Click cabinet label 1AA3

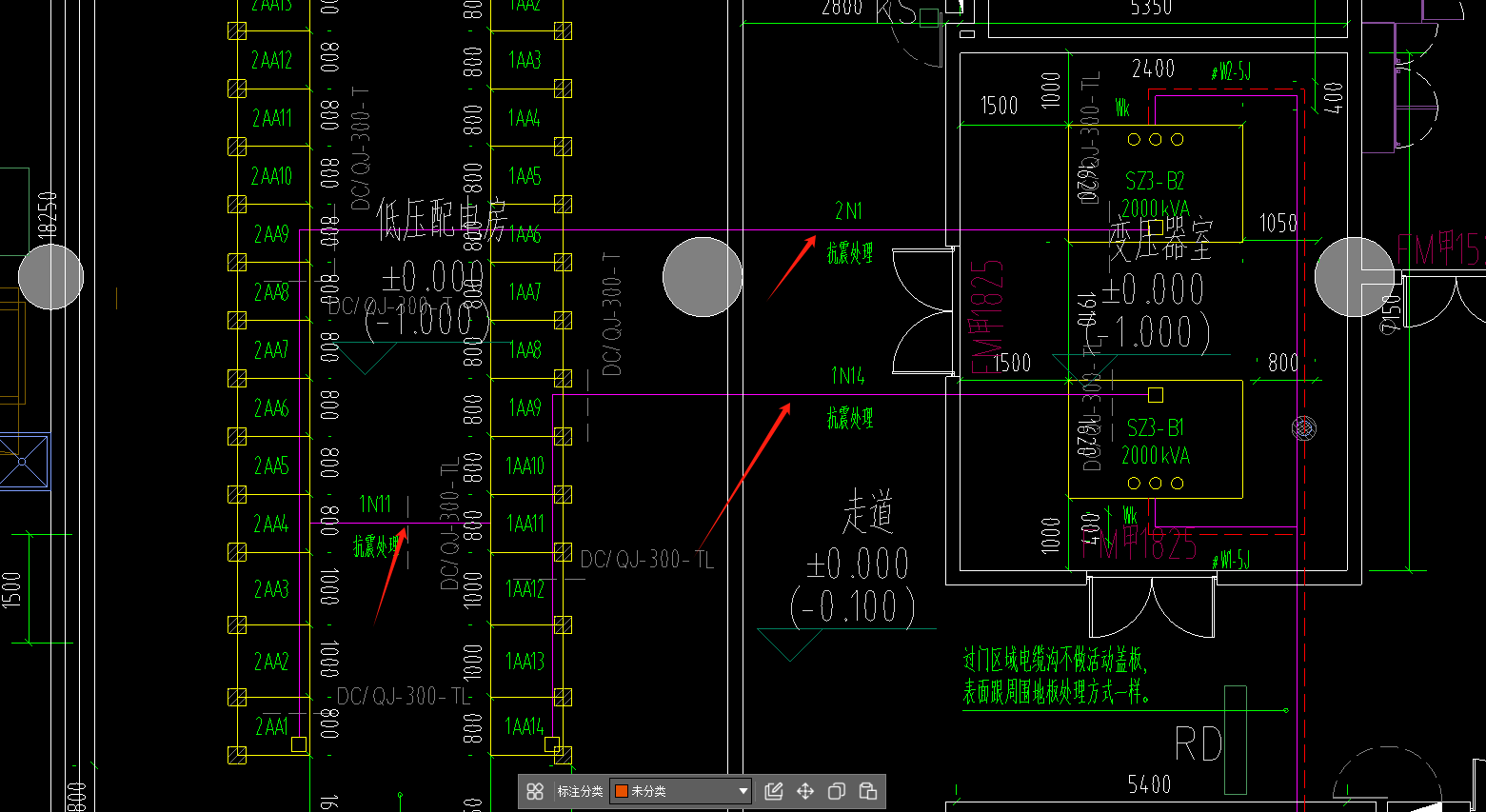(525, 60)
